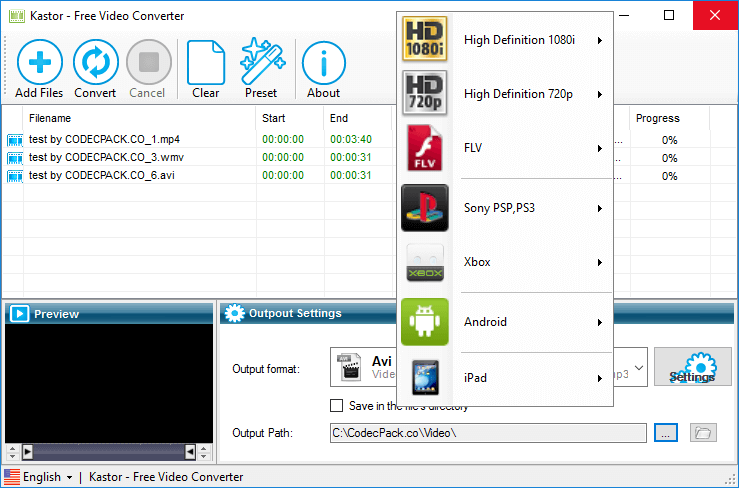
Task: Expand the iPad submenu arrow
Action: 599,379
